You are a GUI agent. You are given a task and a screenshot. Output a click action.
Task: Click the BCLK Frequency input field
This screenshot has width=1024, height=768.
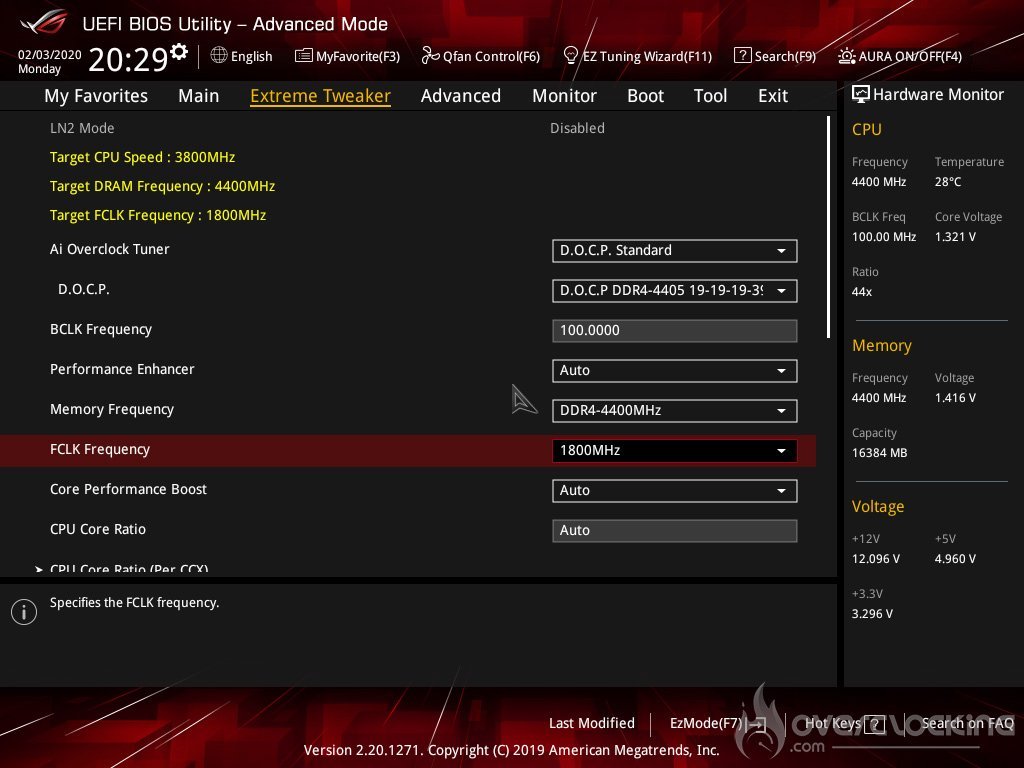tap(675, 330)
